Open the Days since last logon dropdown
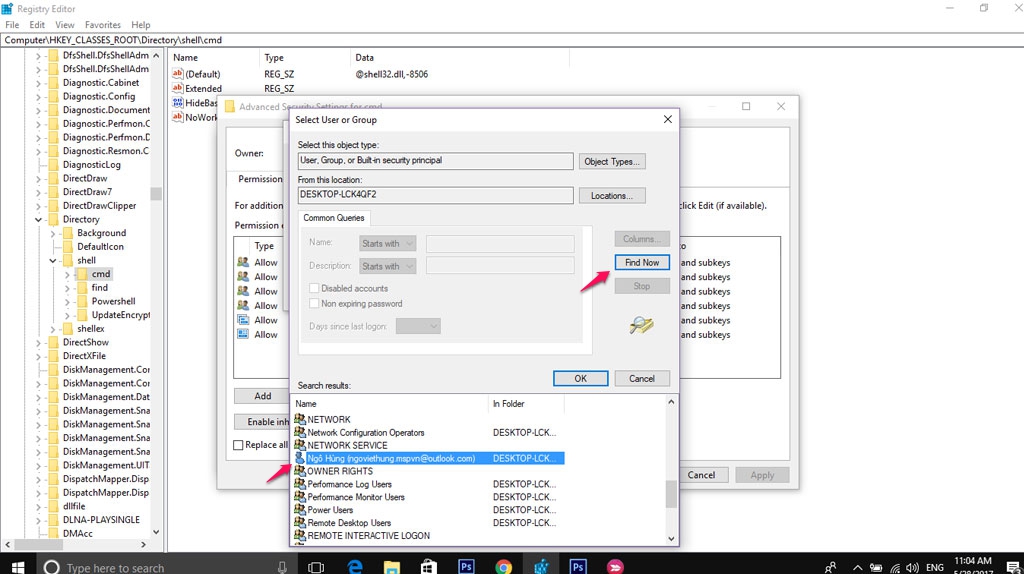This screenshot has height=574, width=1024. [x=418, y=326]
